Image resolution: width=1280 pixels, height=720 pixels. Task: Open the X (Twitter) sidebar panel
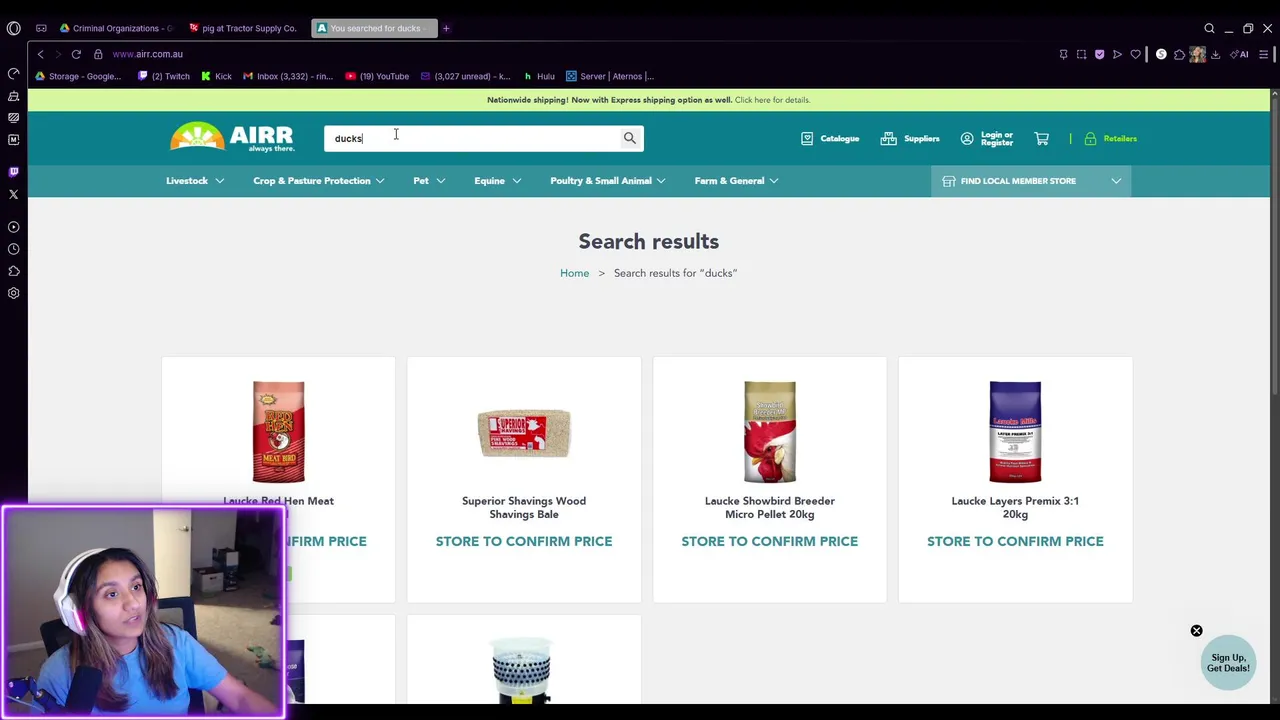tap(13, 194)
